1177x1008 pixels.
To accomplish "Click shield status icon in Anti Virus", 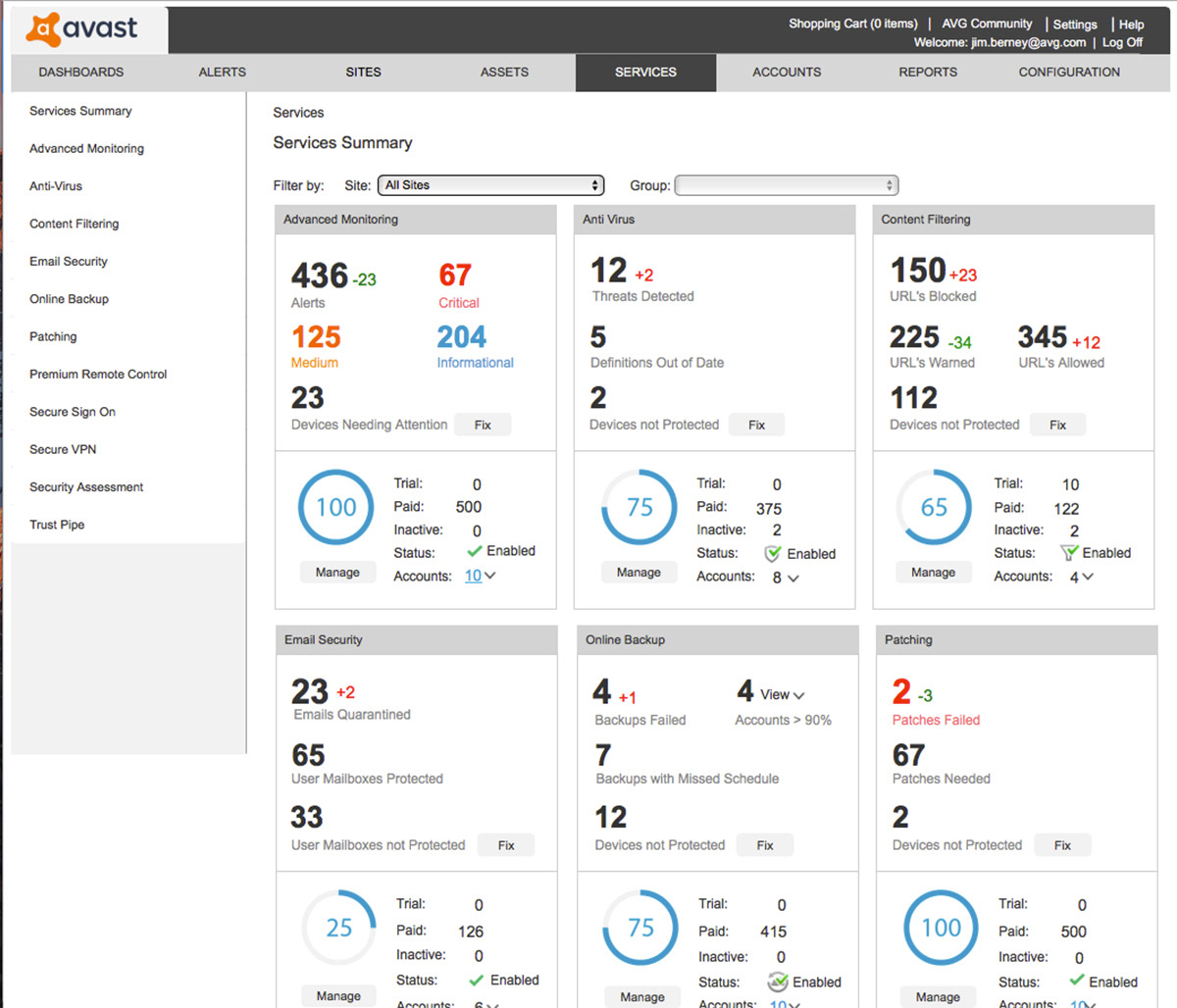I will point(773,554).
